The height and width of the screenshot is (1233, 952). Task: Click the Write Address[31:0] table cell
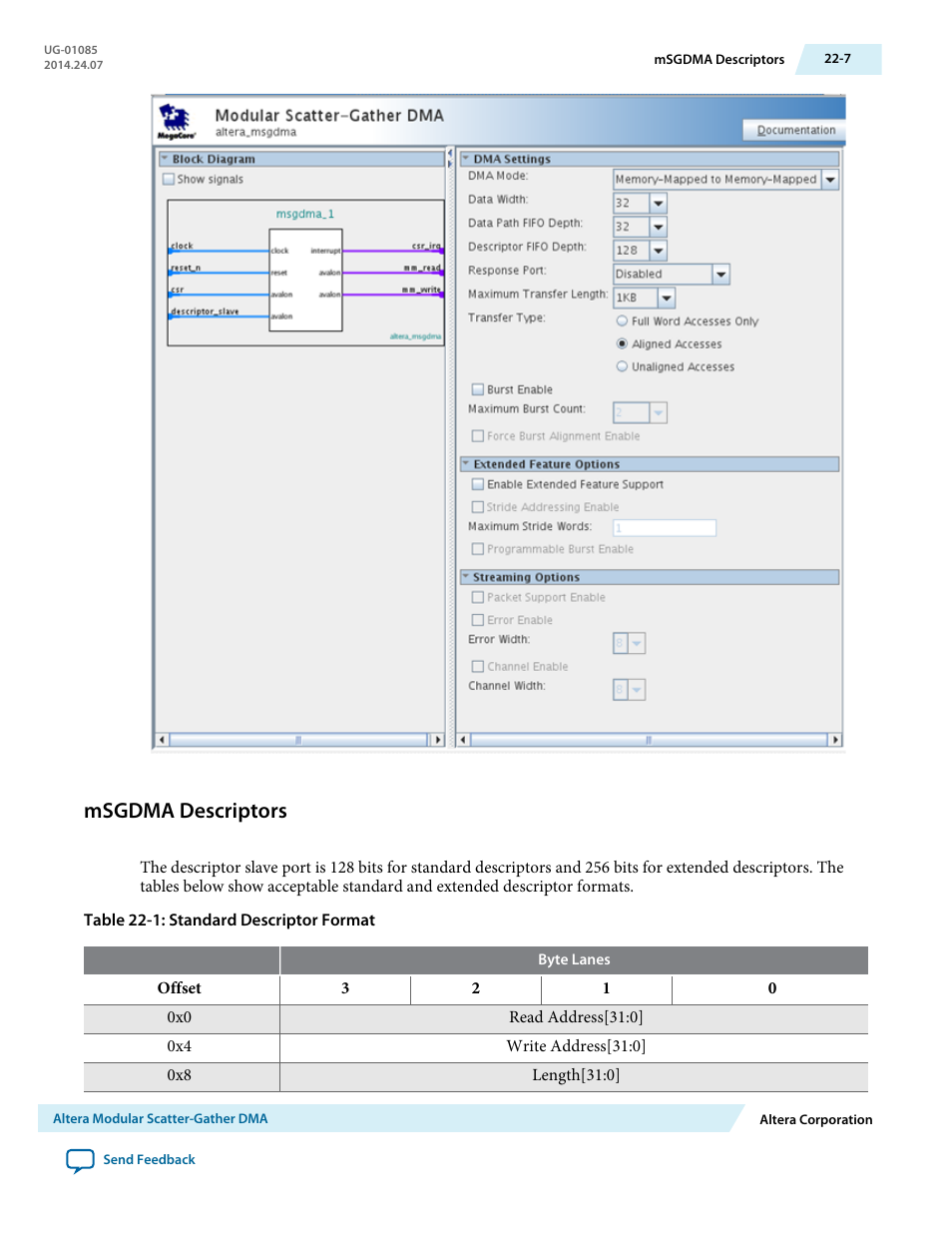[x=575, y=1046]
